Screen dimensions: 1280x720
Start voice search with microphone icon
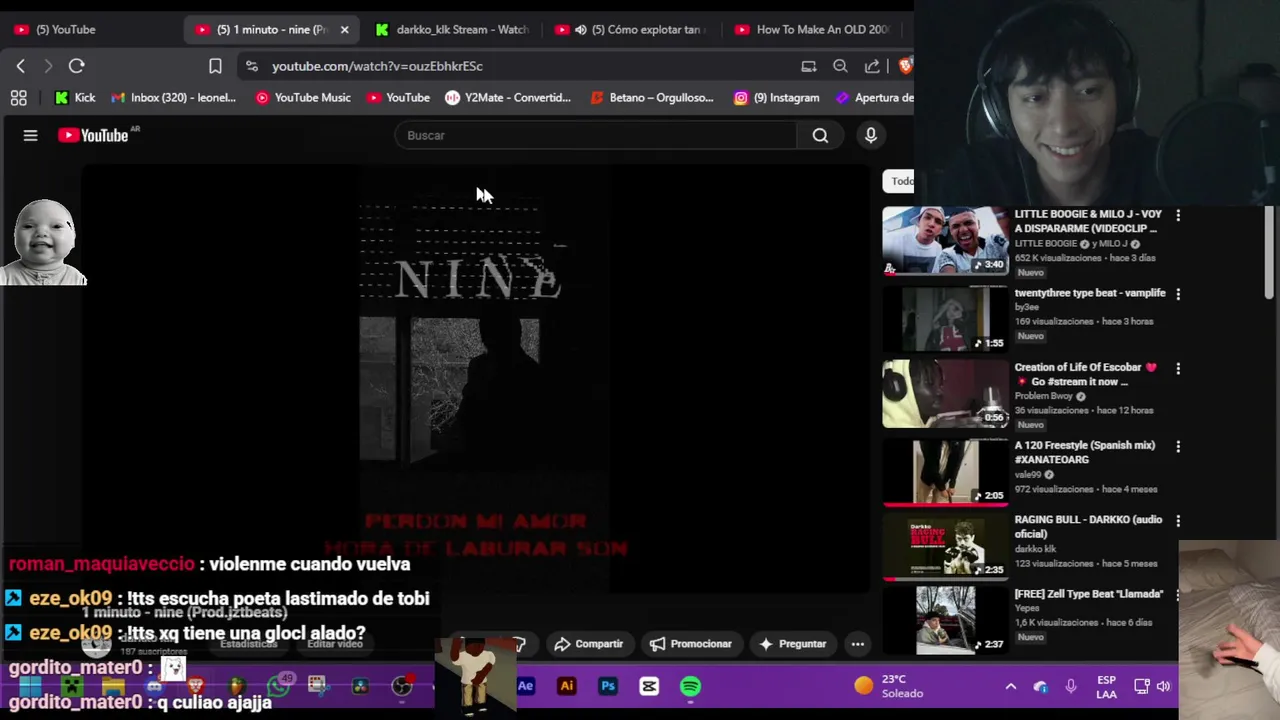point(871,135)
